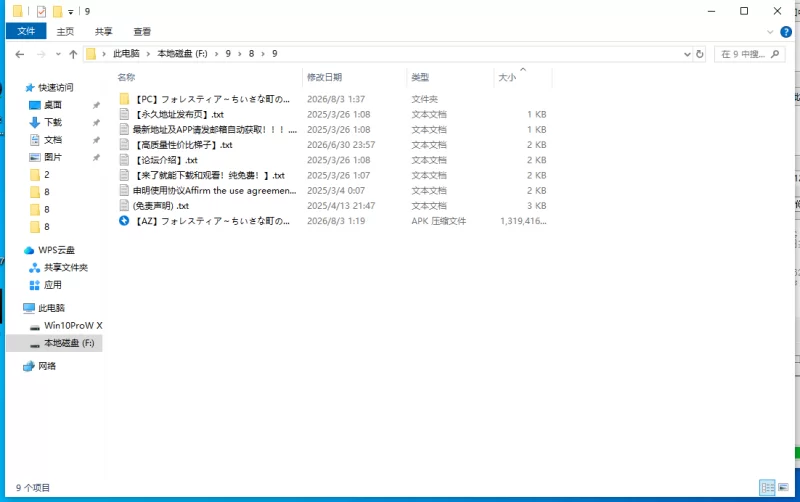This screenshot has width=800, height=502.
Task: Select the 【高质量性价比梯子】.txt file
Action: tap(183, 145)
